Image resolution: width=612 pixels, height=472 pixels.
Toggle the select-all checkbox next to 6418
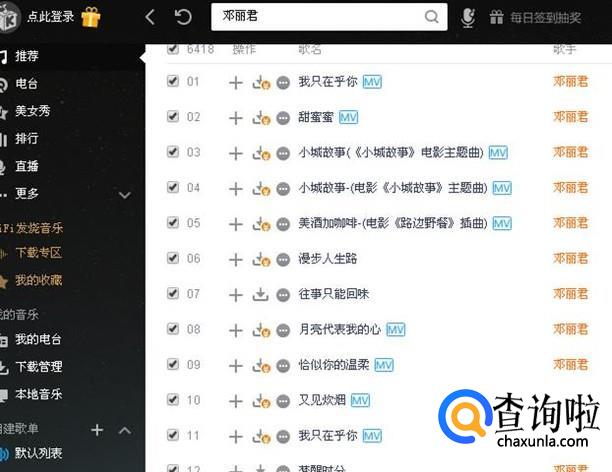[173, 49]
